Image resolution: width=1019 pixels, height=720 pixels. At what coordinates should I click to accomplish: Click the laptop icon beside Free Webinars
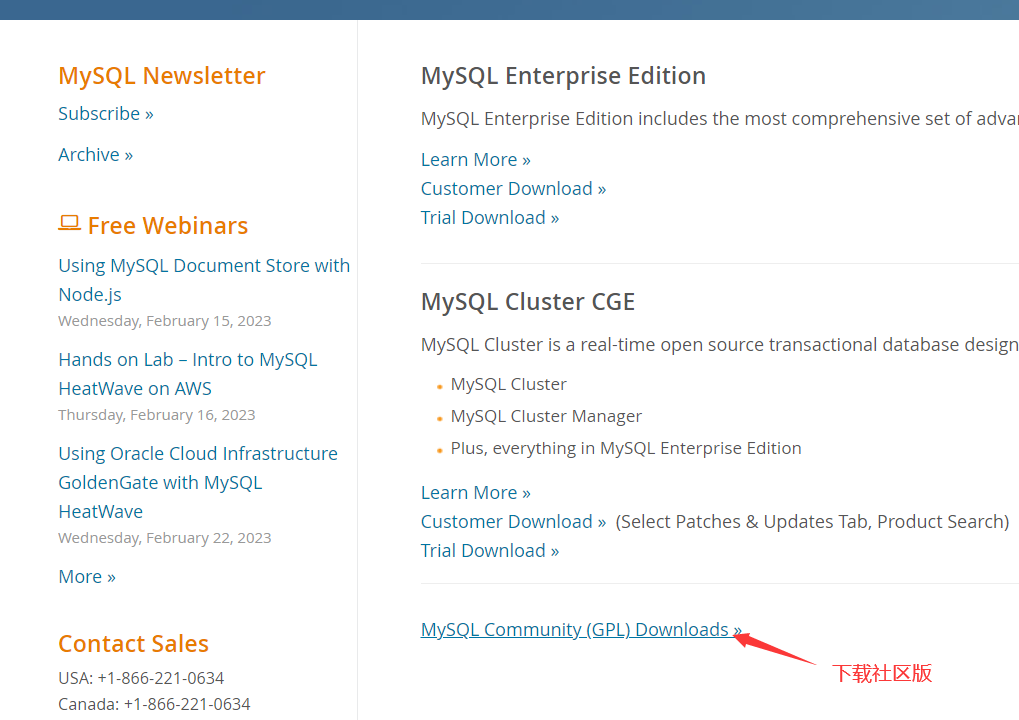point(70,224)
